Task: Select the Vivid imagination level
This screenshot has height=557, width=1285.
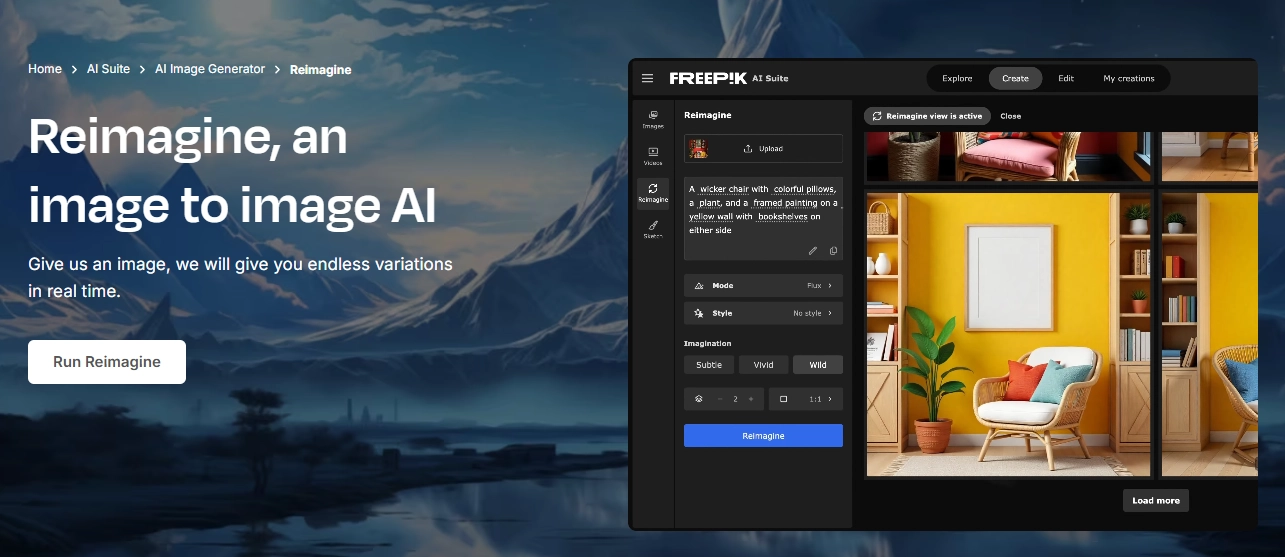Action: (763, 365)
